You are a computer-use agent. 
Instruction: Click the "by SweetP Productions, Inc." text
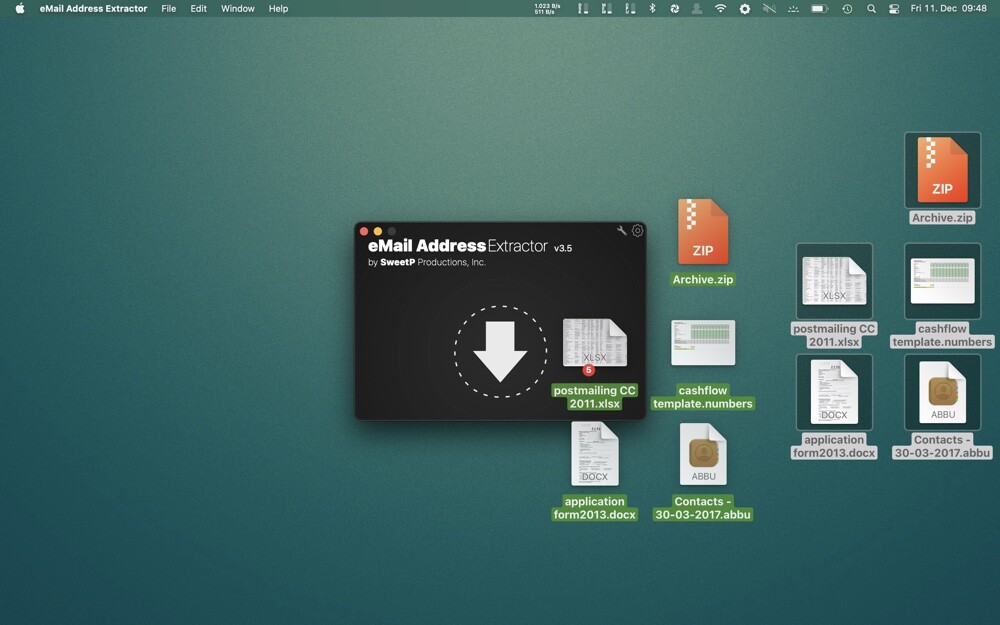(427, 262)
